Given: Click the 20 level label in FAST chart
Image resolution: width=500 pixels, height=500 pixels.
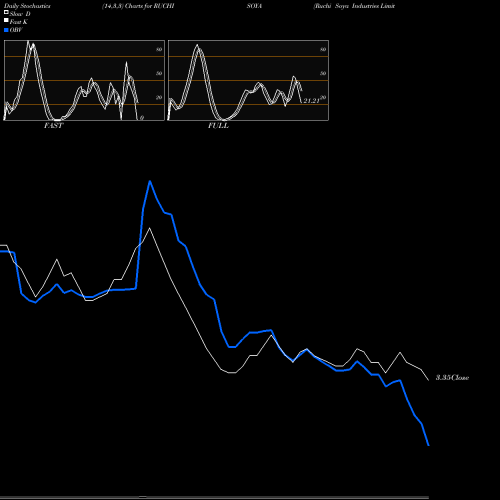Looking at the screenshot, I should (x=159, y=97).
